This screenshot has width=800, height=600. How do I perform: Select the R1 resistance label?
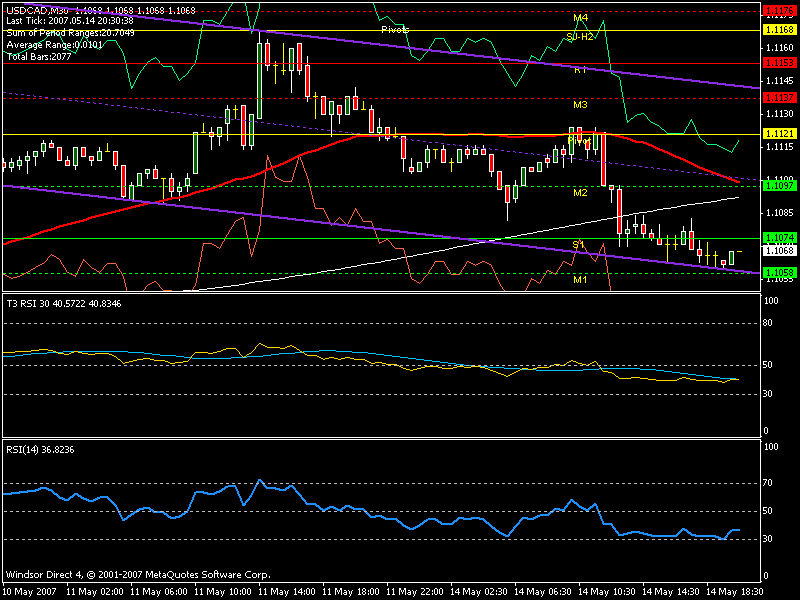click(580, 70)
